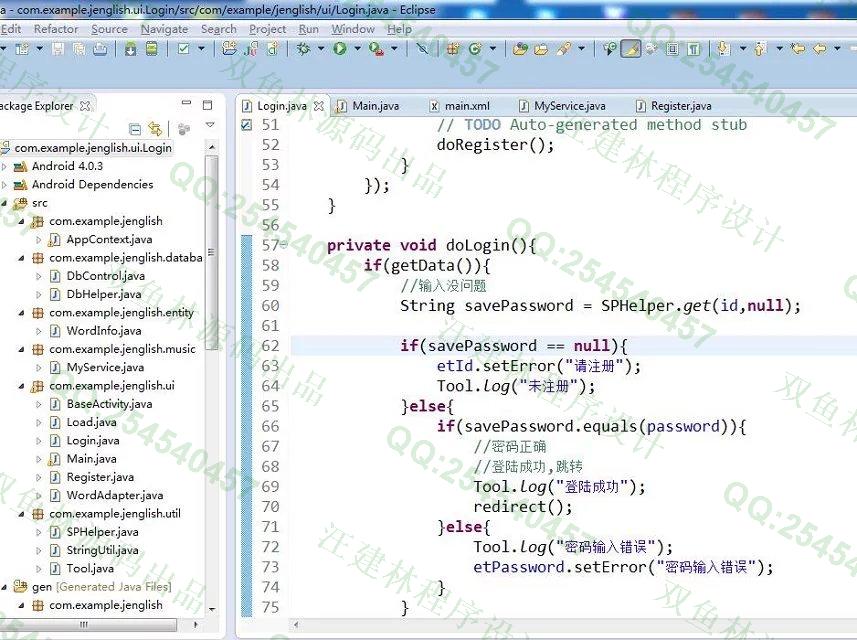Image resolution: width=857 pixels, height=640 pixels.
Task: Open the Lint check dropdown arrow
Action: coord(201,49)
